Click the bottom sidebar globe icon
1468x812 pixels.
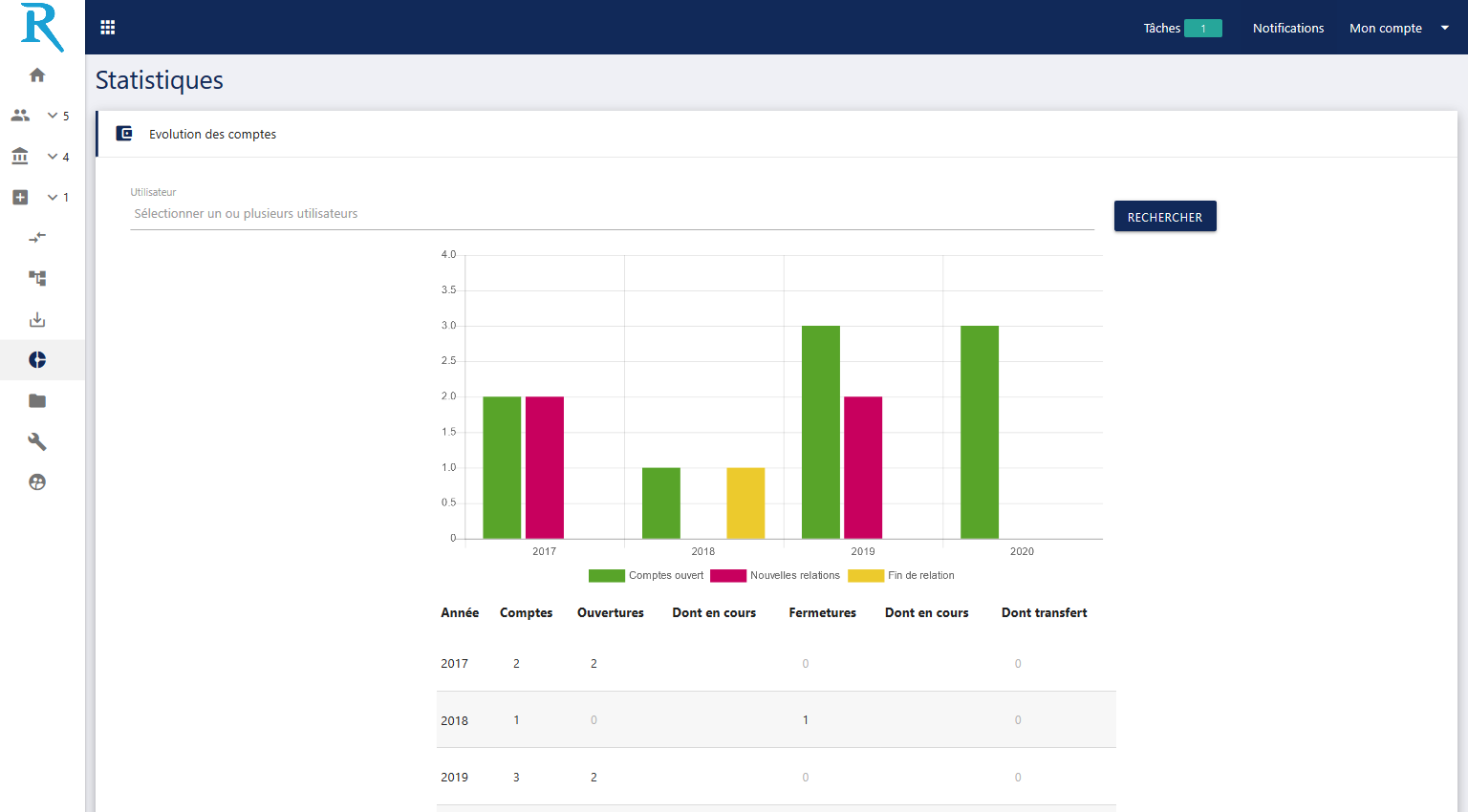[x=37, y=482]
